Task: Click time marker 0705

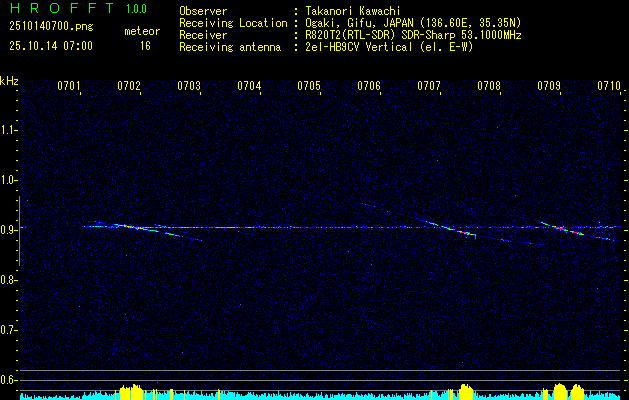Action: pyautogui.click(x=308, y=85)
